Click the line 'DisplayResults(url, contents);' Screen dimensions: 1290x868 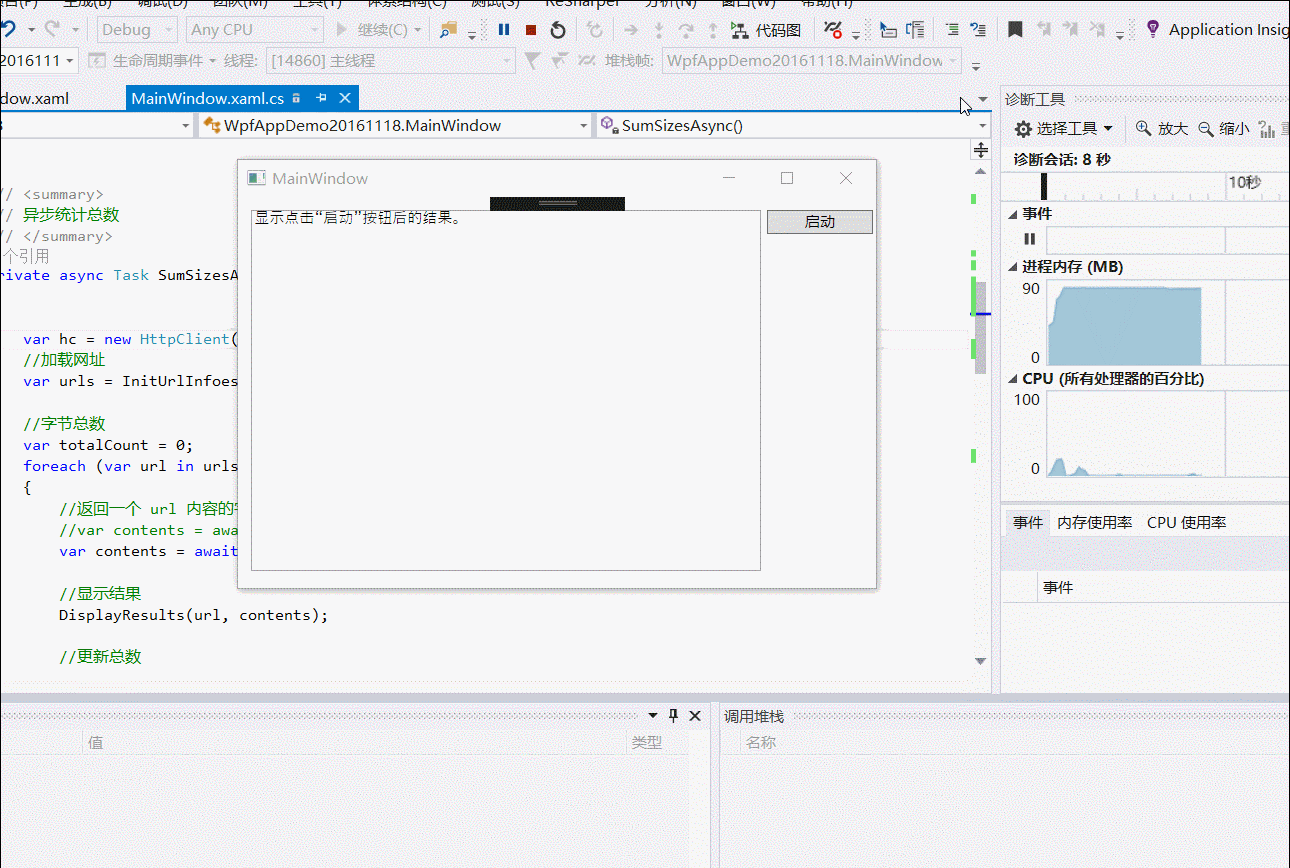coord(193,615)
